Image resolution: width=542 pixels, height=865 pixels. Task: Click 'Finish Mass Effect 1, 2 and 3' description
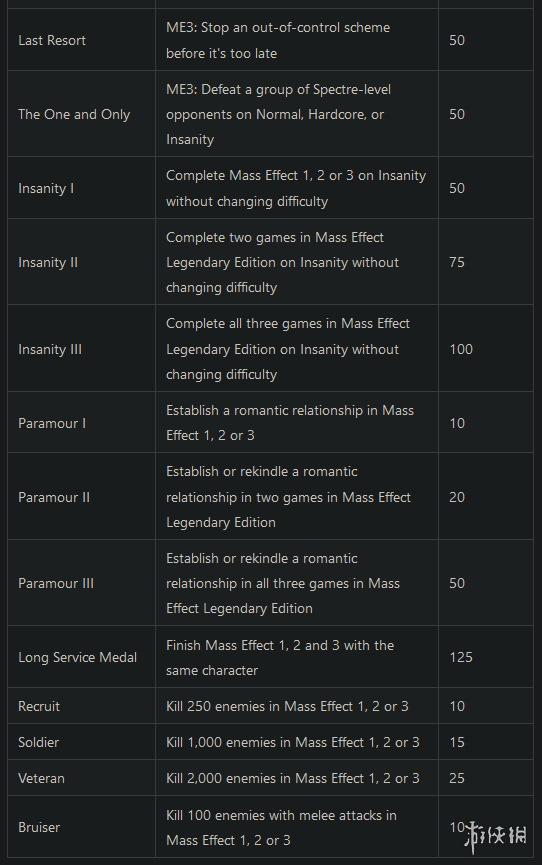[x=280, y=658]
